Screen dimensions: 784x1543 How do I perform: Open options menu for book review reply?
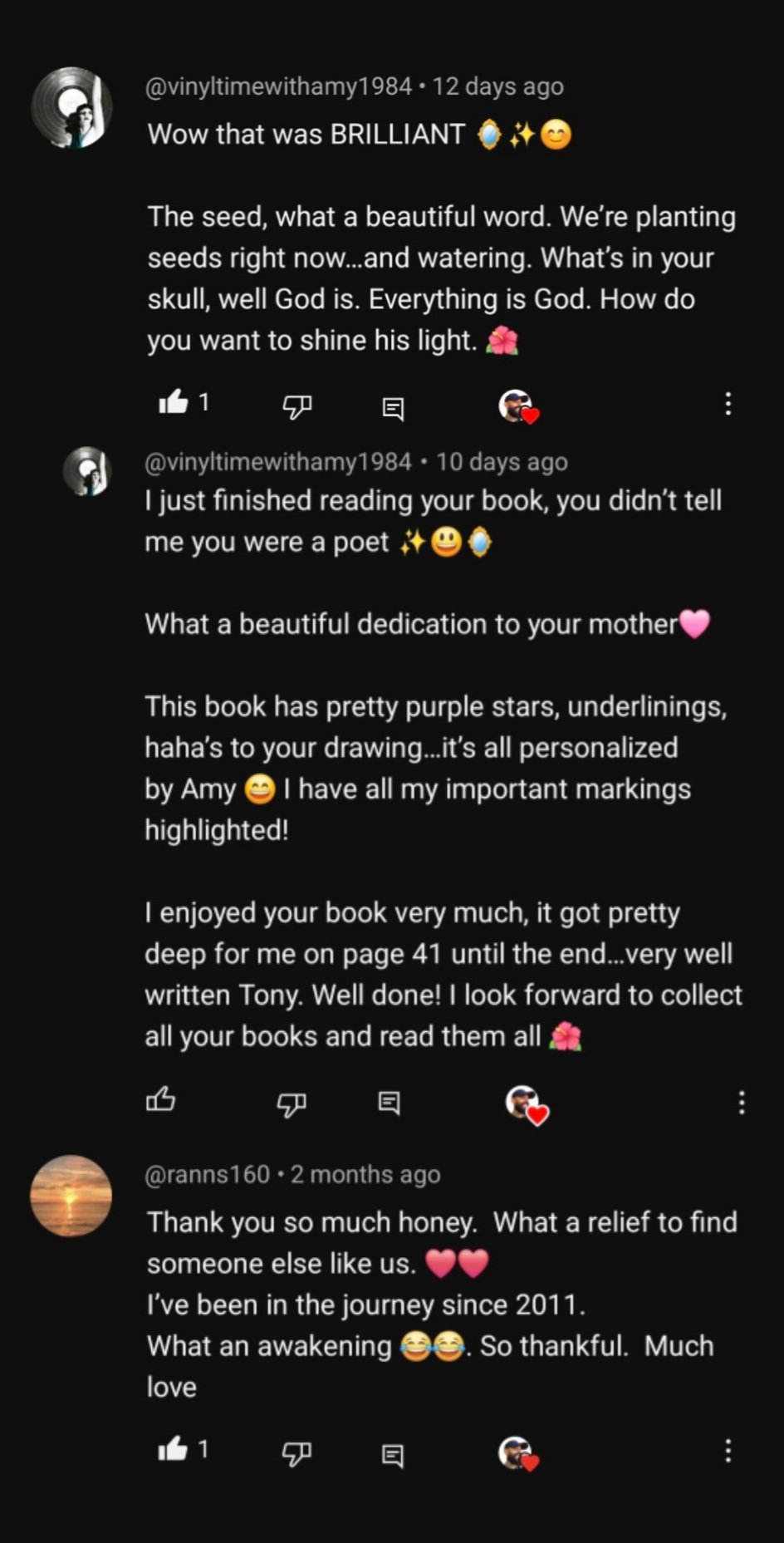pos(741,1103)
